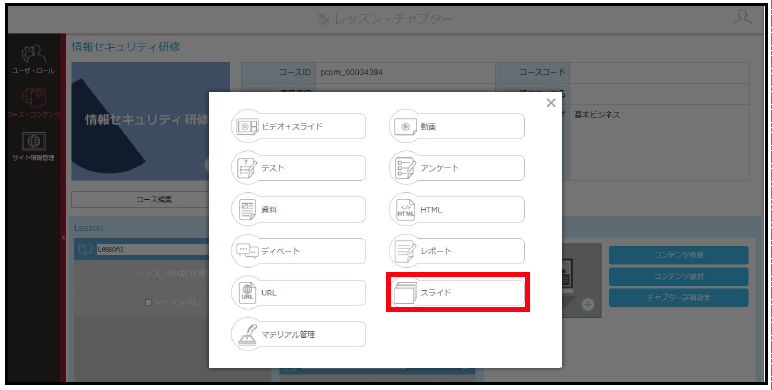772x390 pixels.
Task: Open the レポート report option
Action: coord(457,251)
